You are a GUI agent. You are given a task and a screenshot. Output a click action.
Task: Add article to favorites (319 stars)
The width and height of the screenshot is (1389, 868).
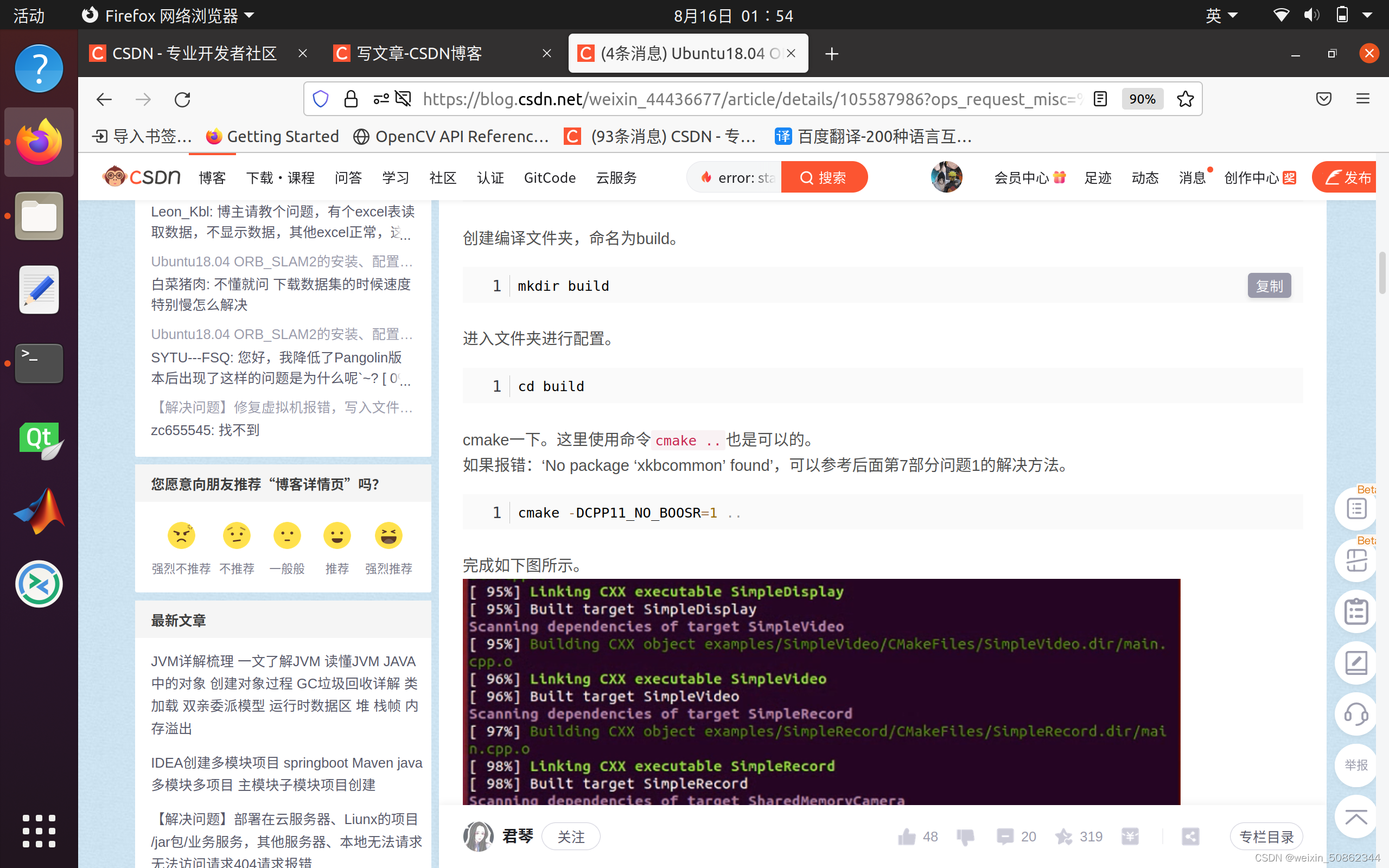[x=1063, y=837]
